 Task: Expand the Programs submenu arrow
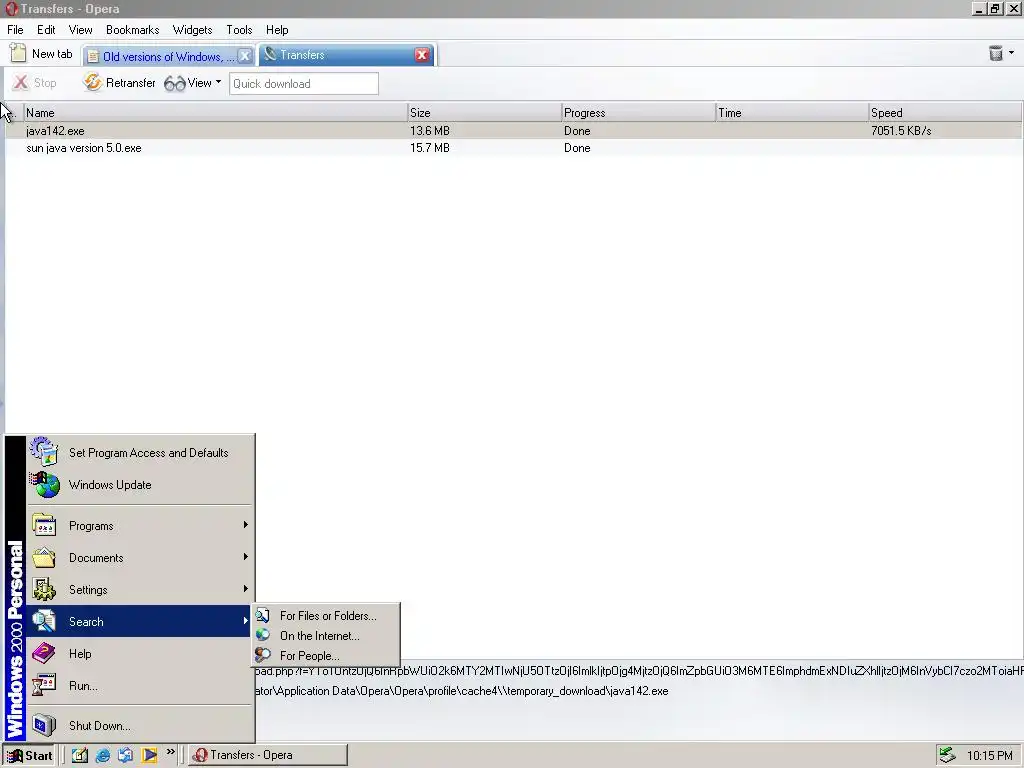(246, 524)
